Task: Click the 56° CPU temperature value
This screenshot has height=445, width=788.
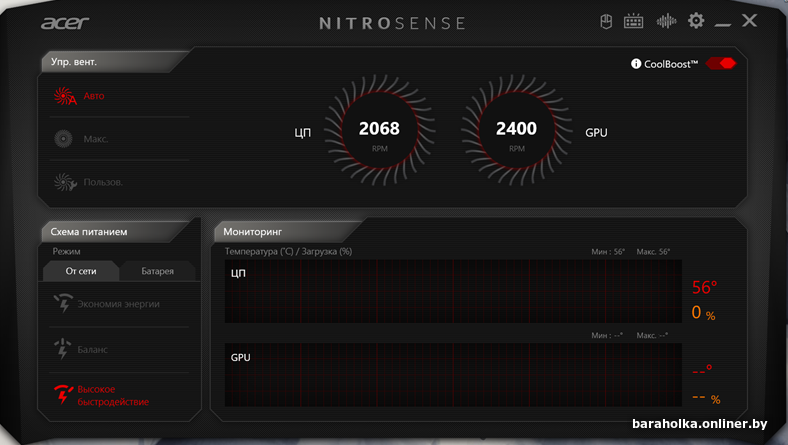Action: click(x=704, y=288)
